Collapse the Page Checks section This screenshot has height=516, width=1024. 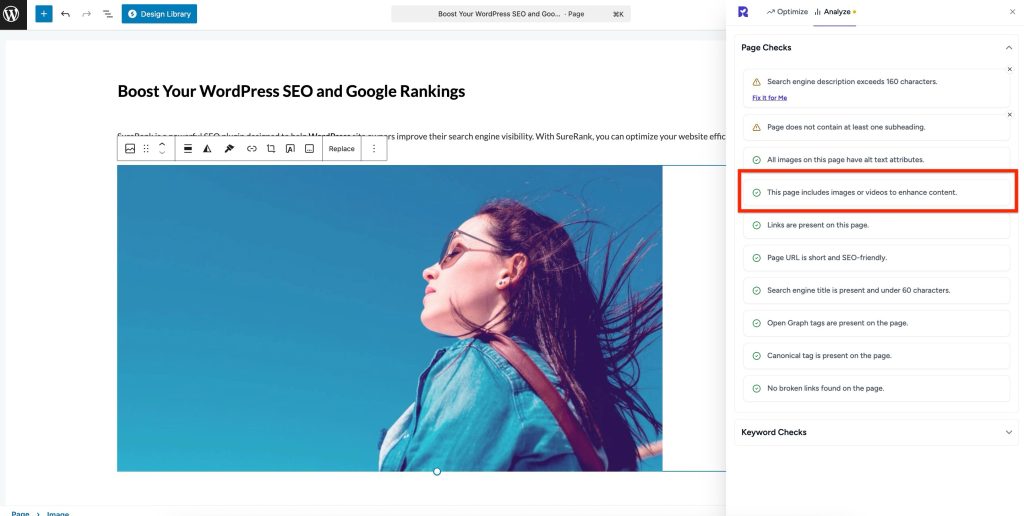(1008, 47)
